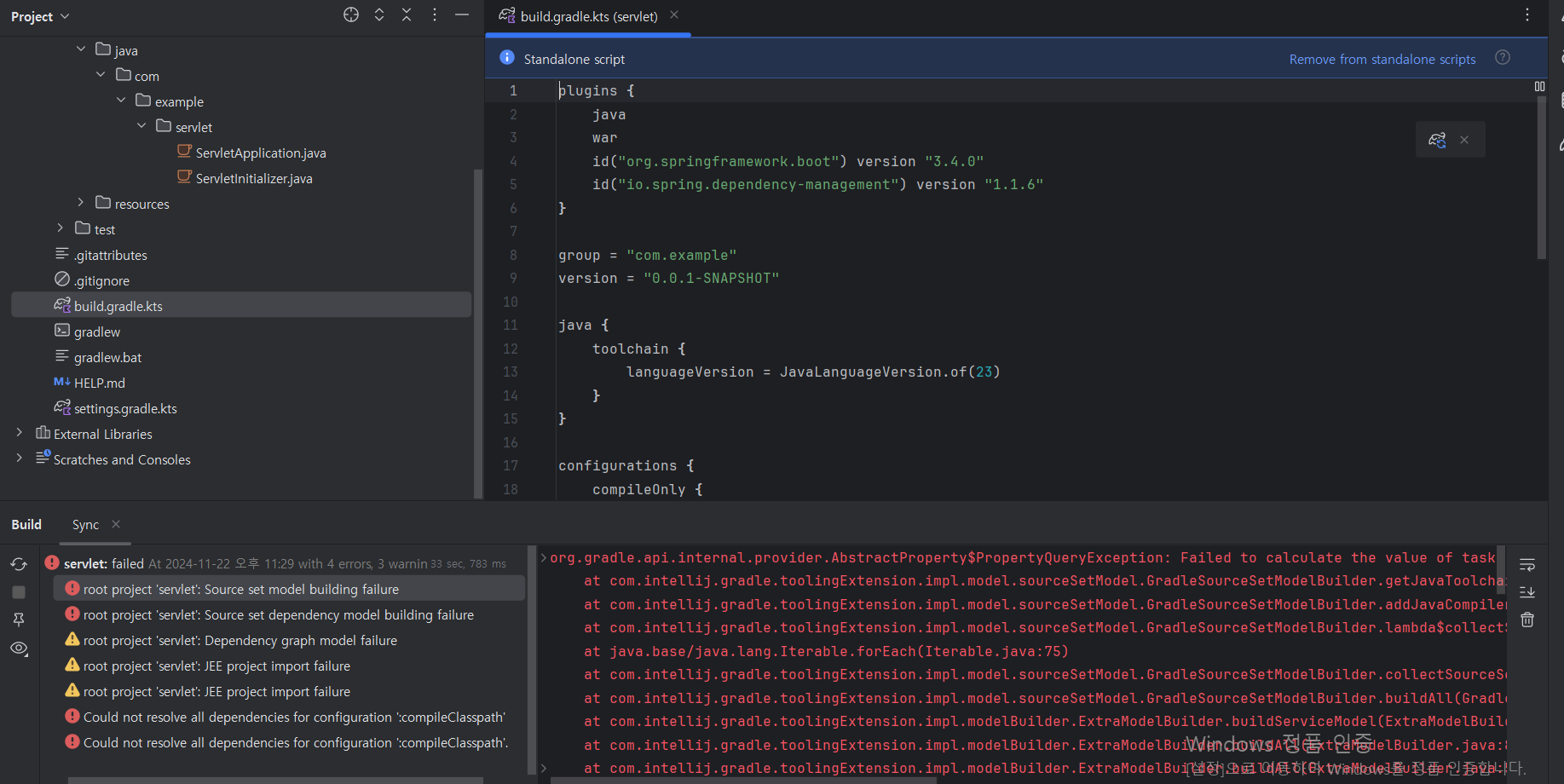Click the editor inspections pause-like widget
This screenshot has height=784, width=1564.
[1539, 86]
